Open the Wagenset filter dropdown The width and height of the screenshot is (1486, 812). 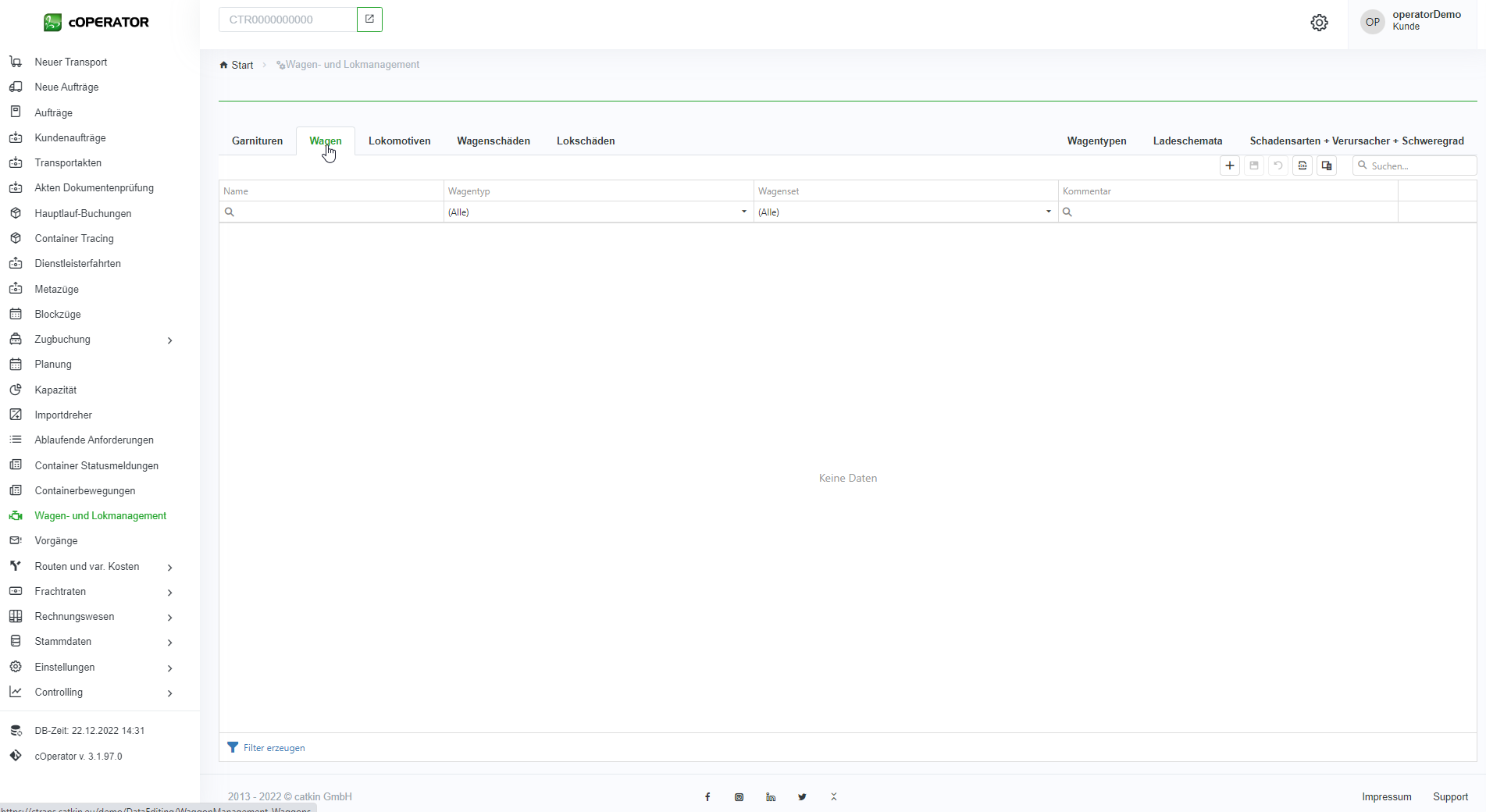coord(1048,212)
